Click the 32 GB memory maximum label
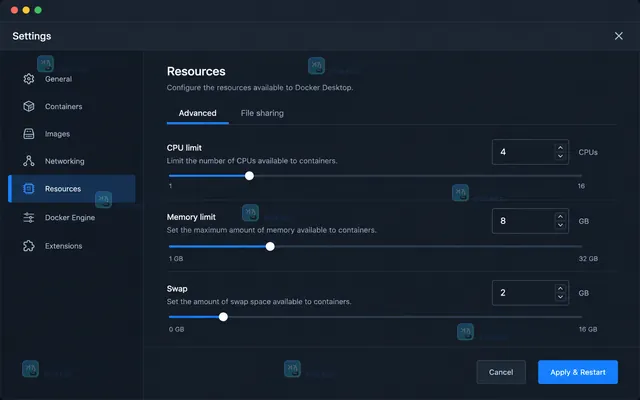This screenshot has width=640, height=400. [x=588, y=259]
